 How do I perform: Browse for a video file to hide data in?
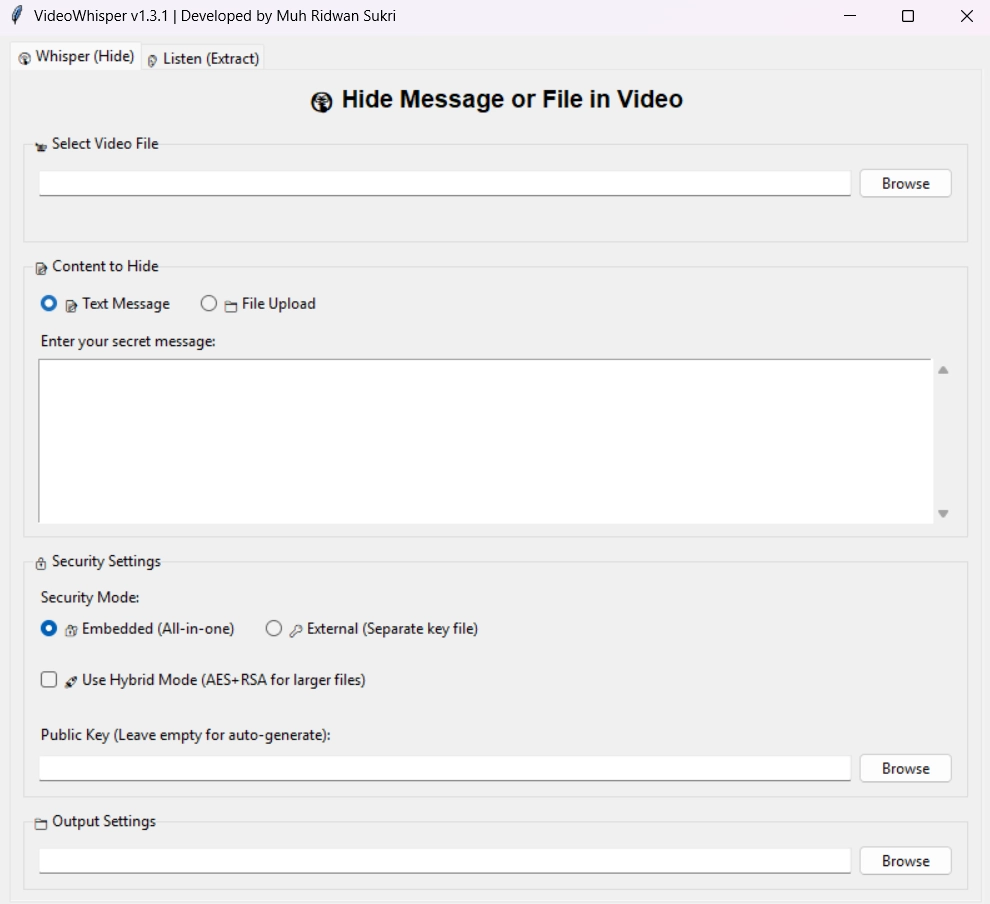(x=905, y=183)
